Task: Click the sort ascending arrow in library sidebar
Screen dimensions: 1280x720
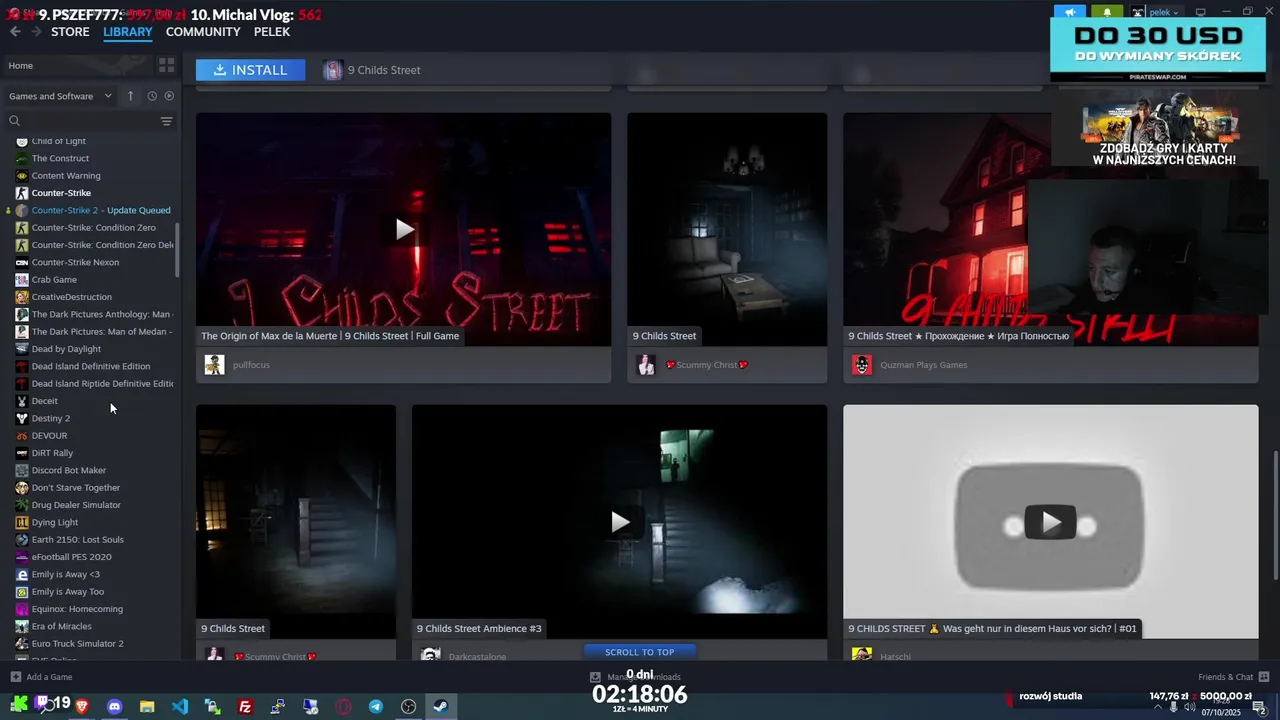Action: (x=130, y=96)
